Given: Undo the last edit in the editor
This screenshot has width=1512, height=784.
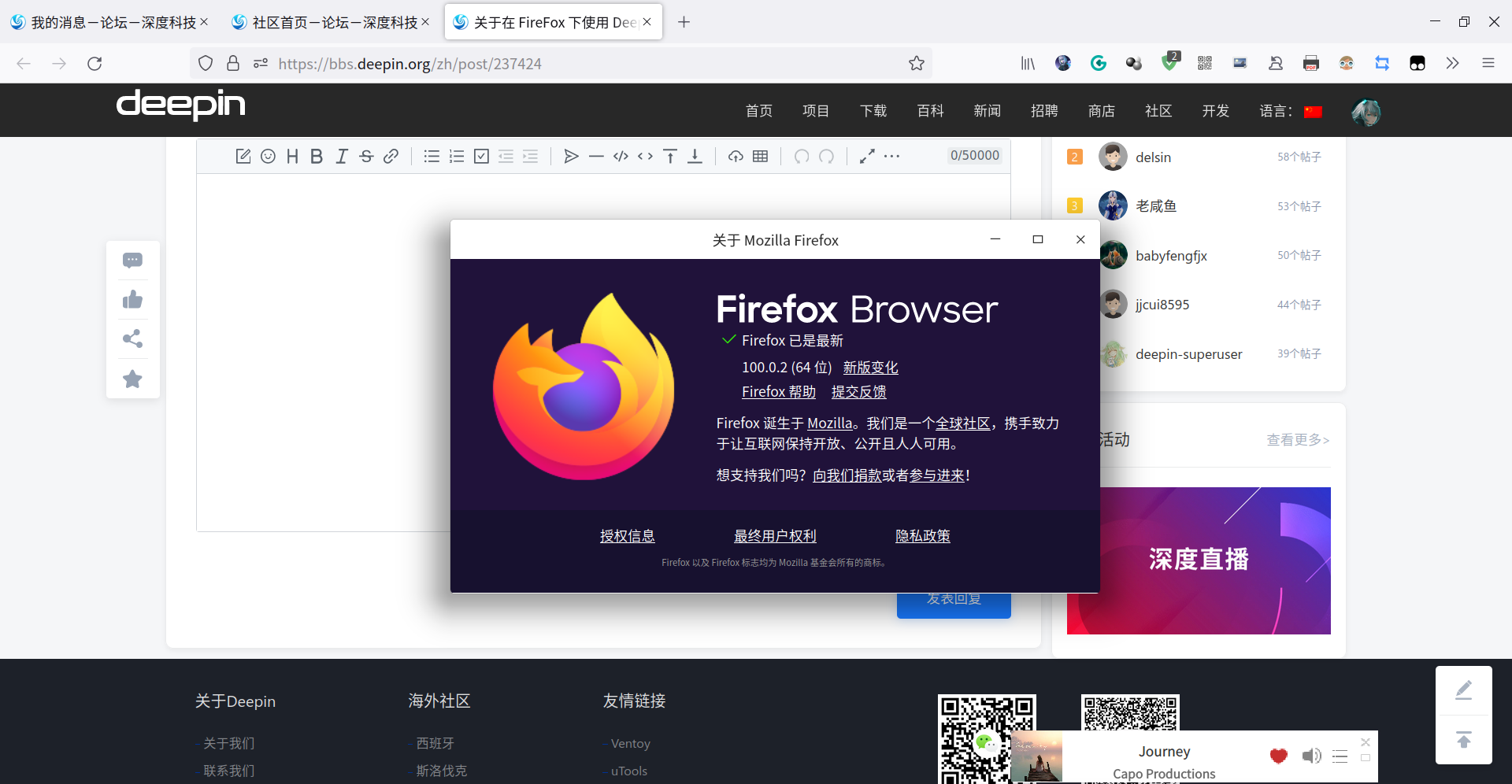Looking at the screenshot, I should coord(802,156).
